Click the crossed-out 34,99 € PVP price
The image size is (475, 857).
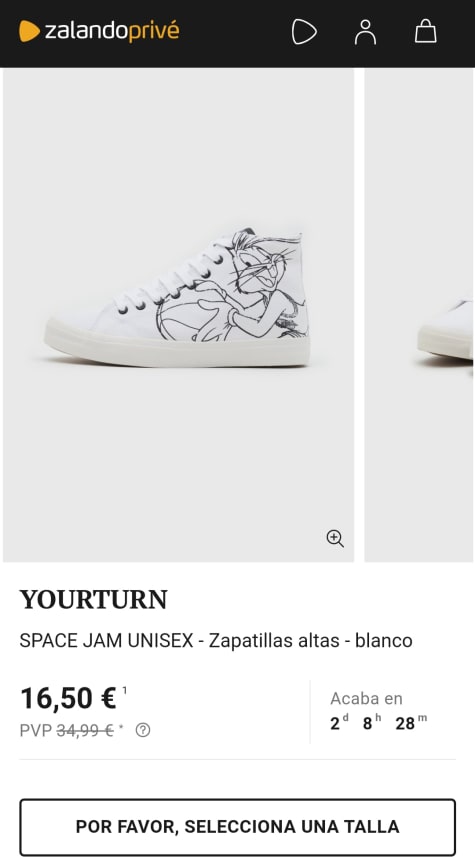point(85,730)
